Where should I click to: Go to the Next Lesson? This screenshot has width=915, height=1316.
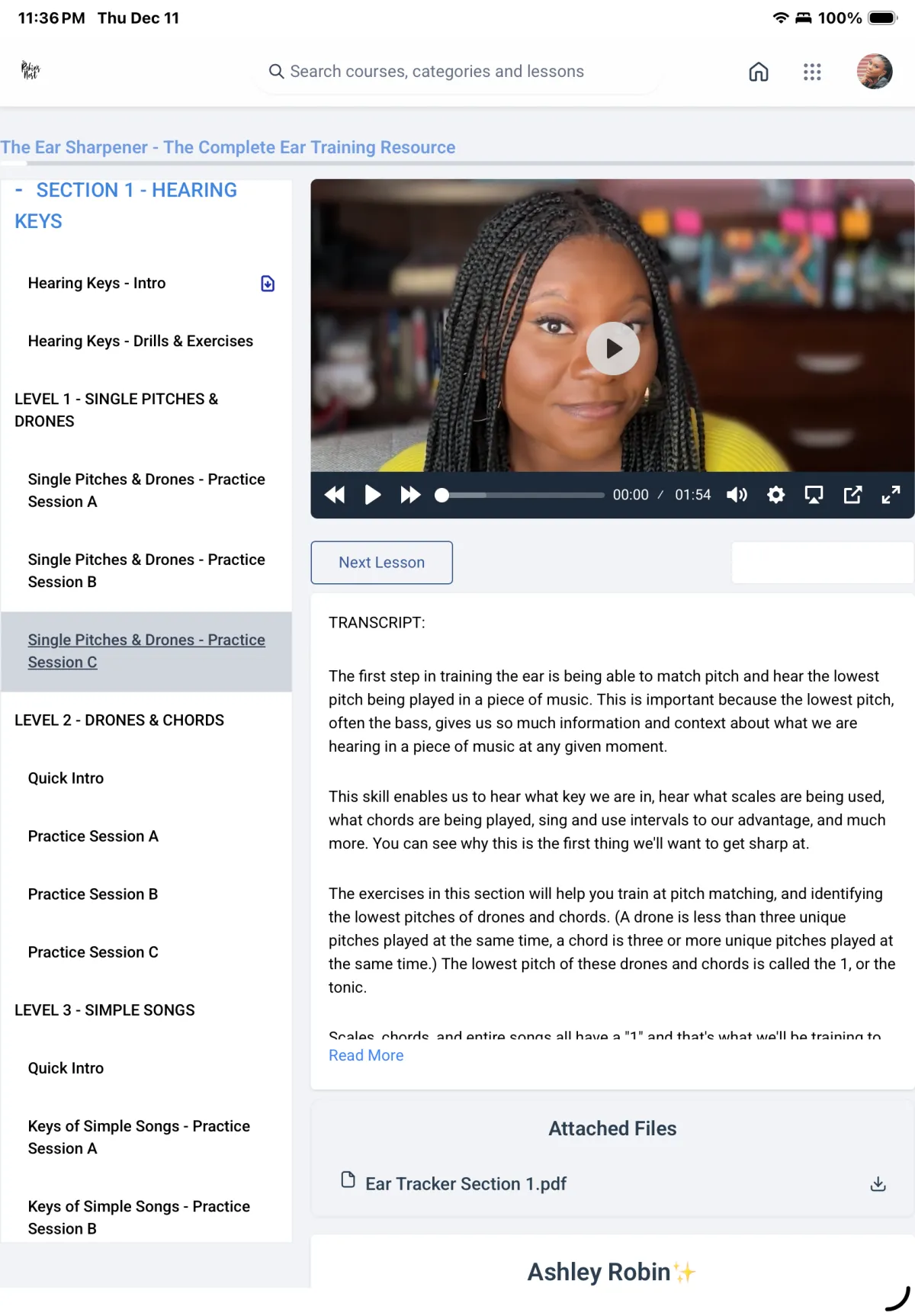(382, 563)
